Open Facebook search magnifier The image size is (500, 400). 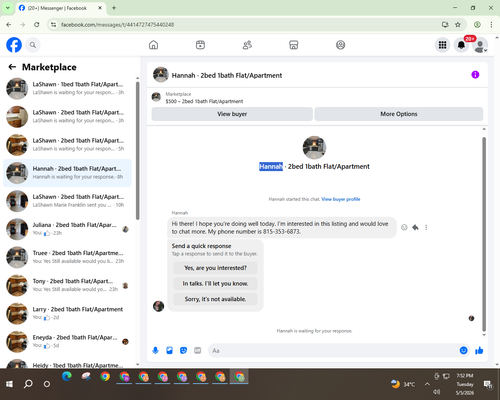tap(33, 45)
